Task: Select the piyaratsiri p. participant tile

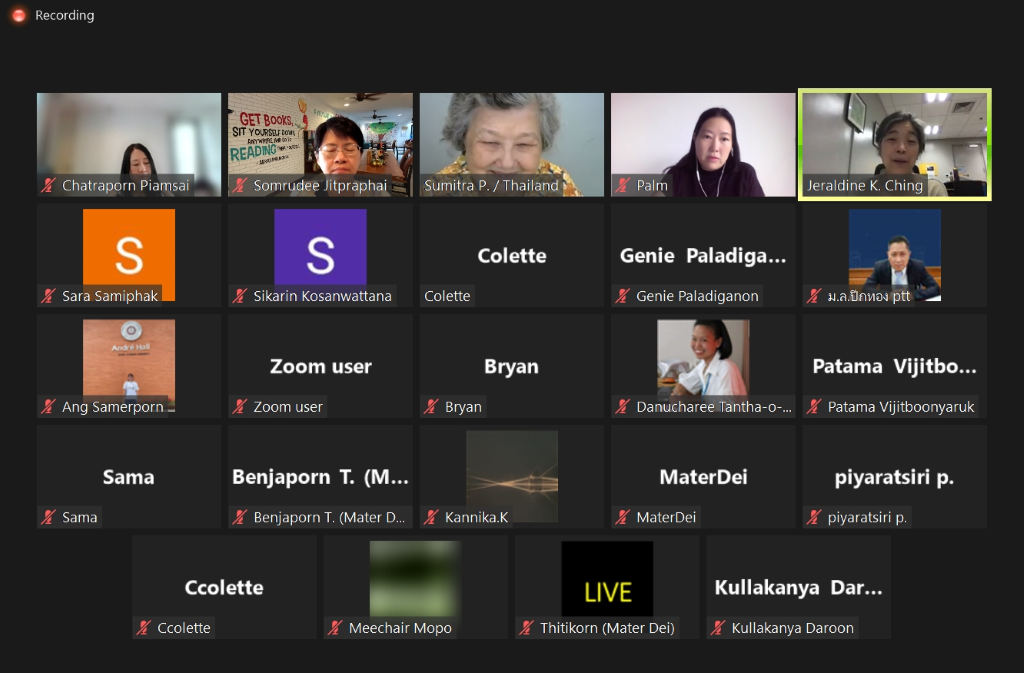Action: pos(894,477)
